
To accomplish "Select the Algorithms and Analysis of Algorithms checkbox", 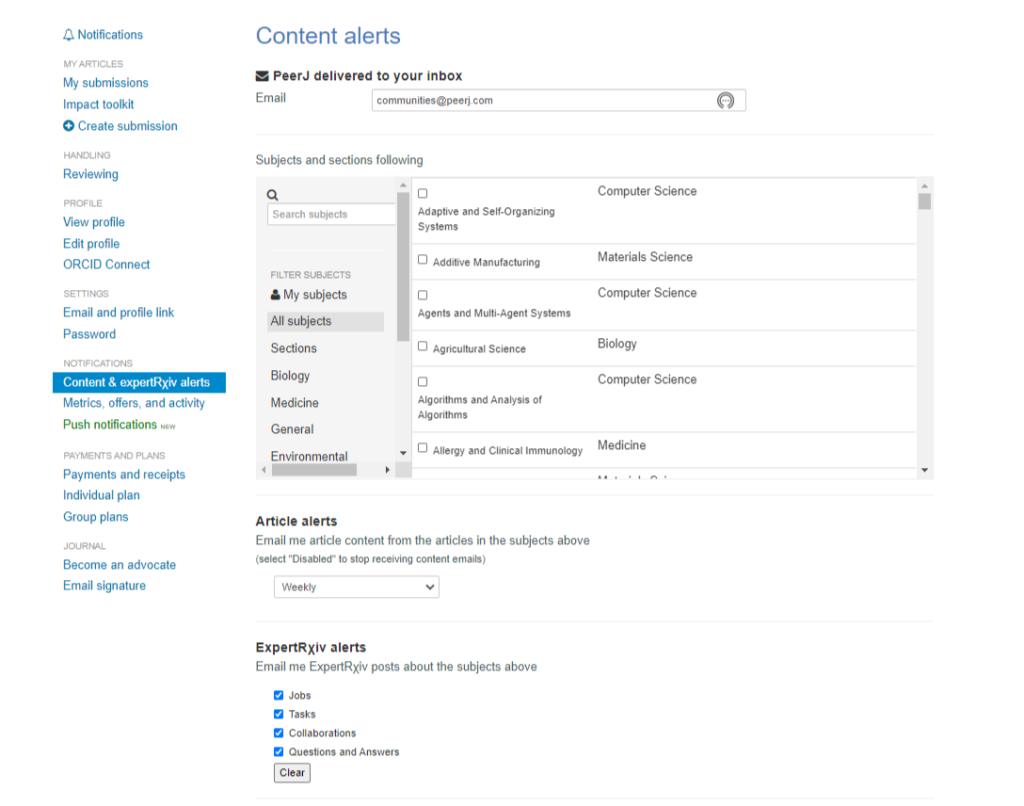I will pyautogui.click(x=423, y=381).
